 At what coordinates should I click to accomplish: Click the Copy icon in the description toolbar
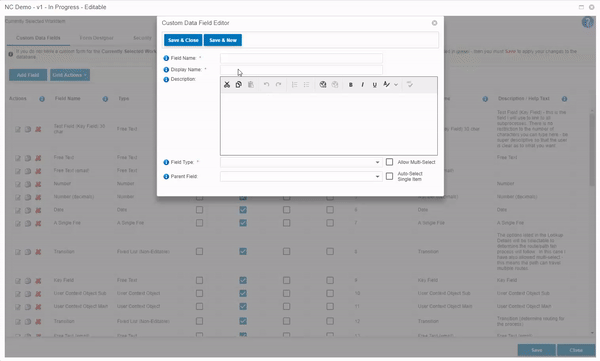click(x=239, y=85)
